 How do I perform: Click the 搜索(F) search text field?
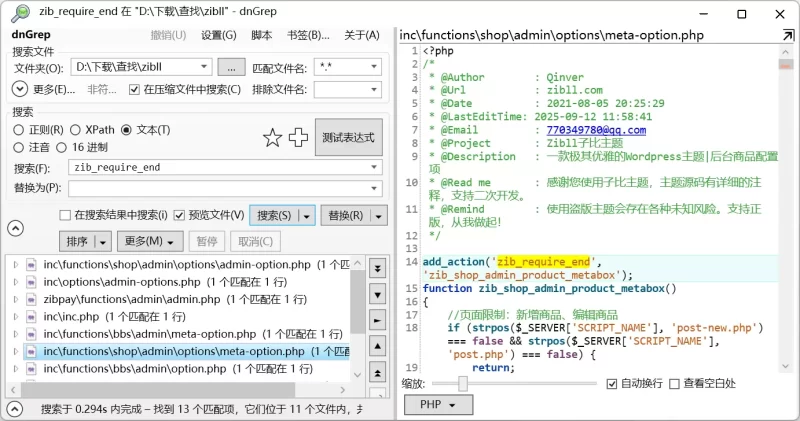coord(226,167)
